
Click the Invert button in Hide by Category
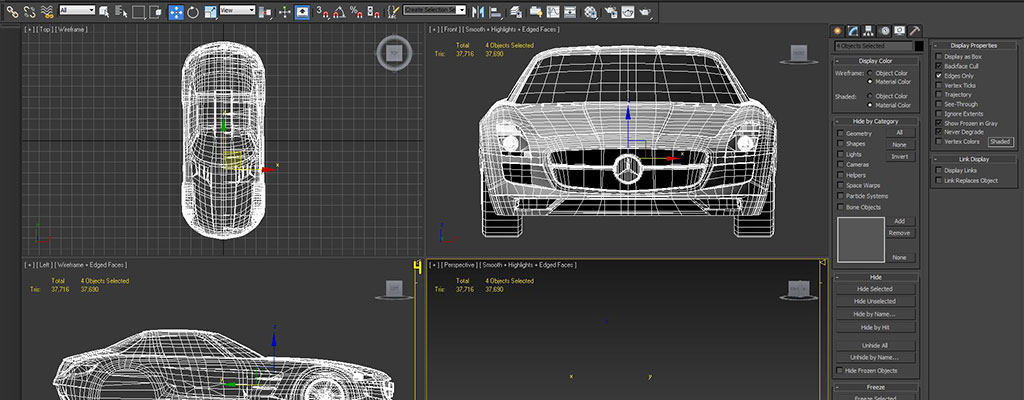pyautogui.click(x=900, y=157)
